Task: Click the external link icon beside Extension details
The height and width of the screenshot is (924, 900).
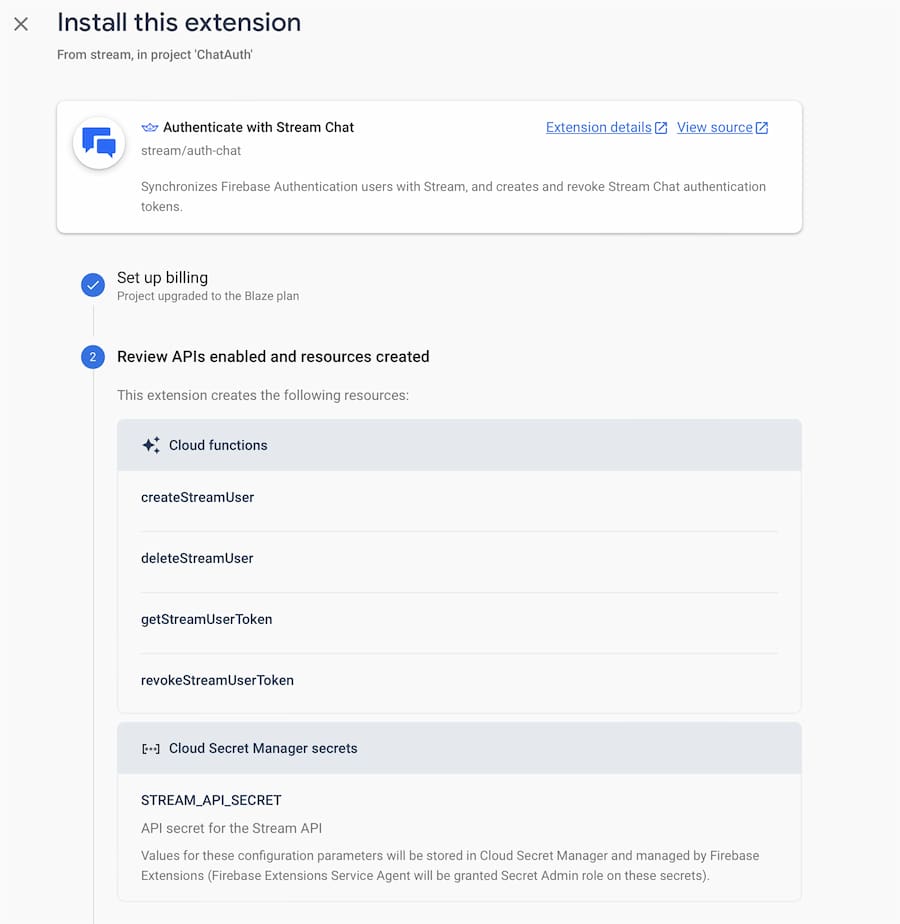Action: click(x=661, y=128)
